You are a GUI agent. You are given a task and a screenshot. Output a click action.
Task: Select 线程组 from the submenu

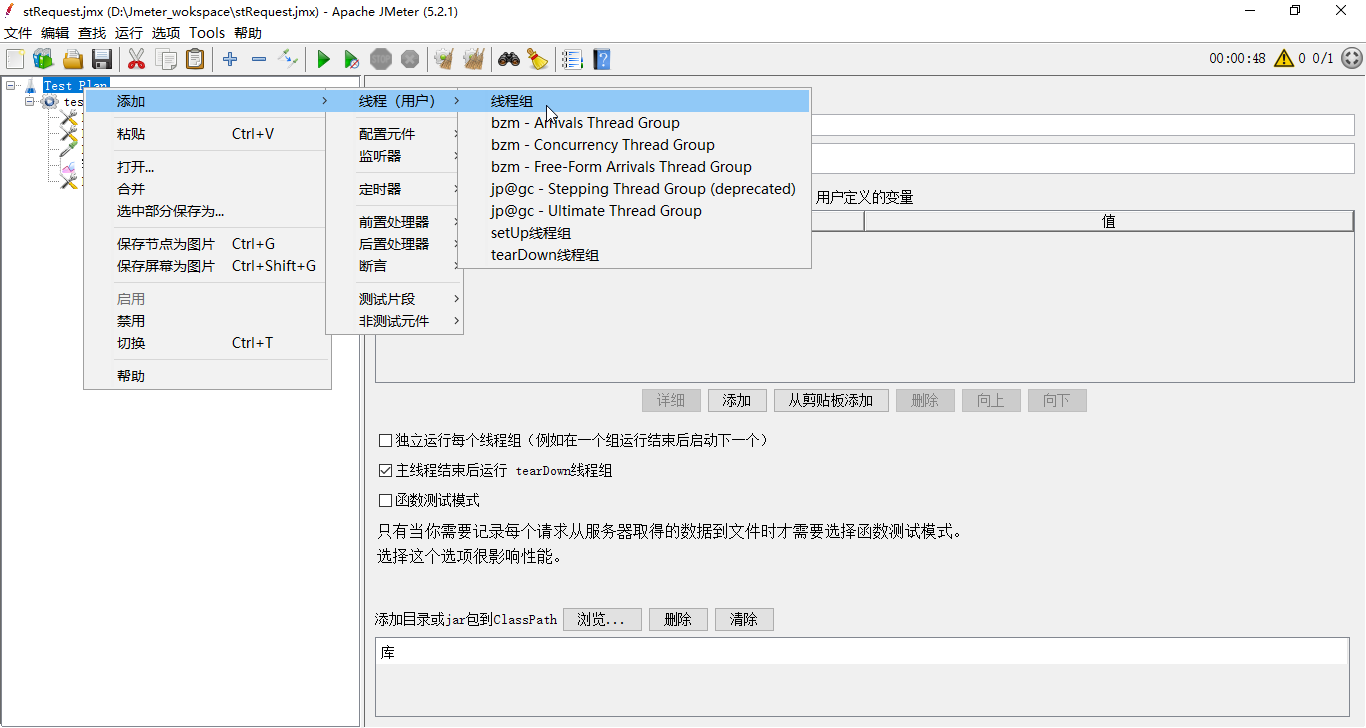633,101
